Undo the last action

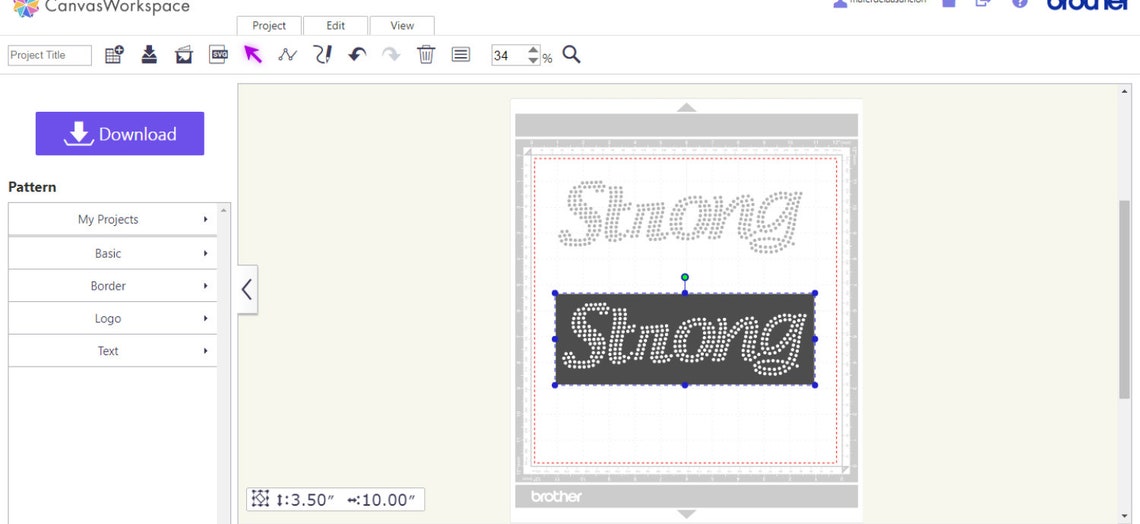[x=357, y=55]
